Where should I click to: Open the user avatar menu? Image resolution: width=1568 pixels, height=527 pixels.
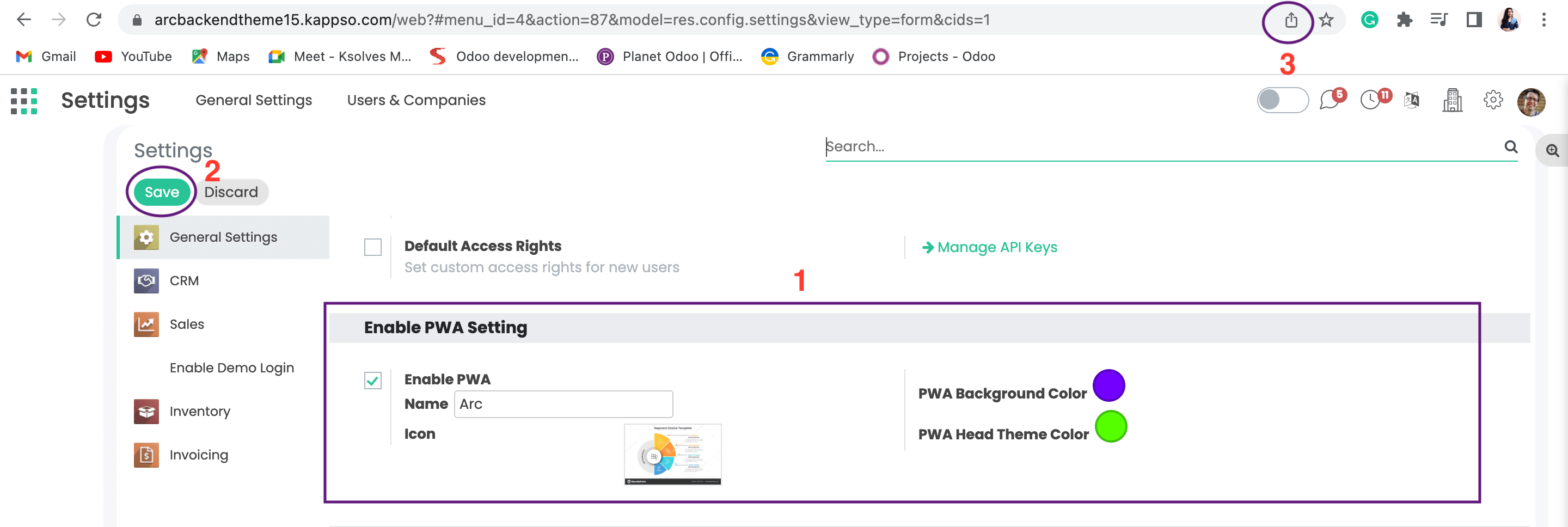coord(1531,102)
